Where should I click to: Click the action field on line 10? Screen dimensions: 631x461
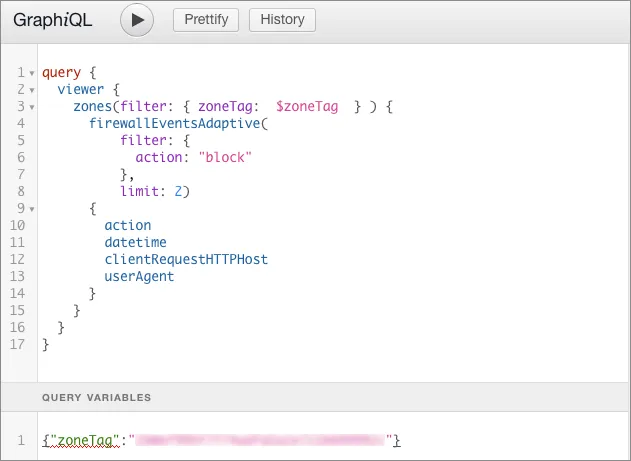[x=127, y=226]
